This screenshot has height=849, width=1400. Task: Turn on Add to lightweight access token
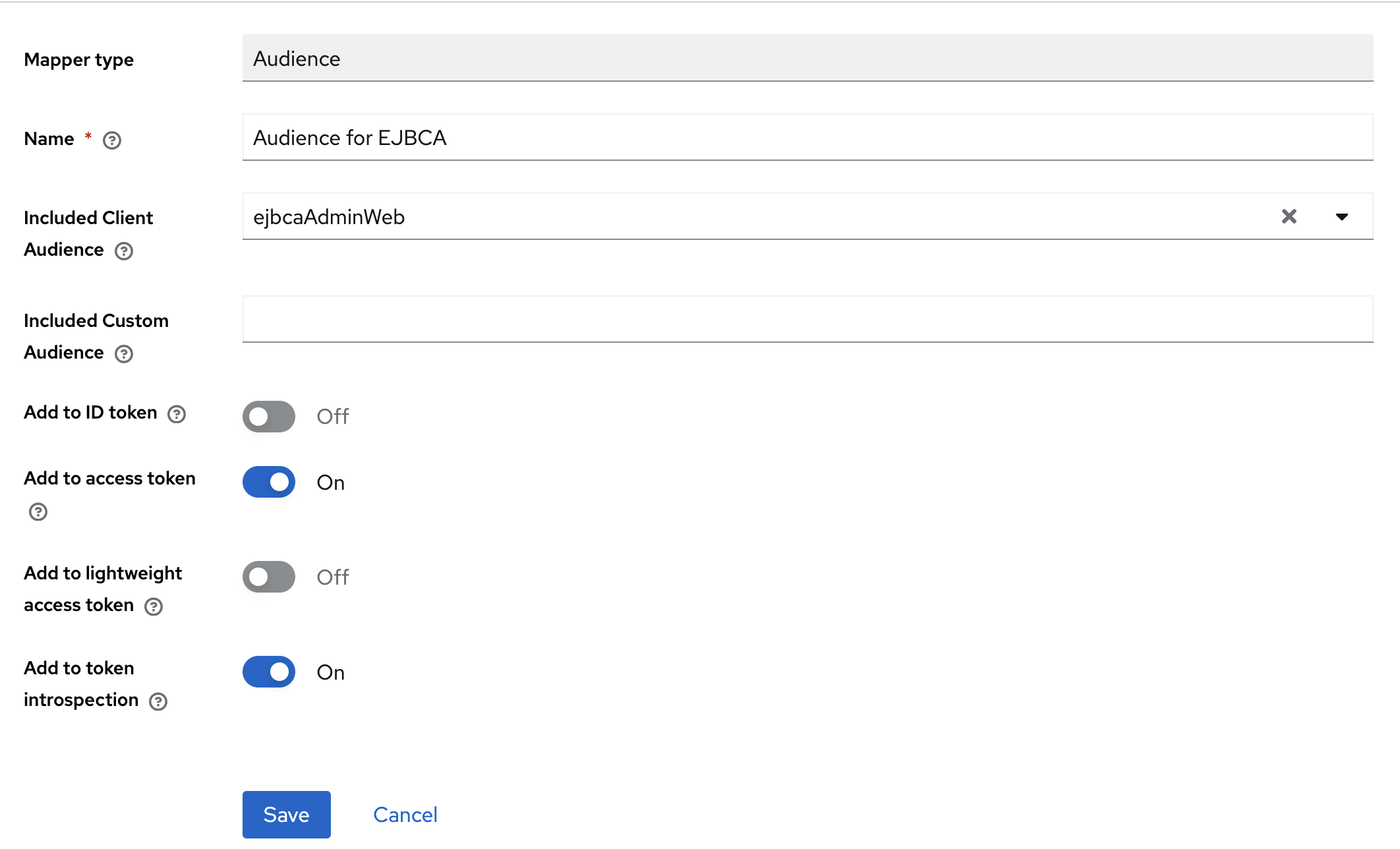click(269, 577)
